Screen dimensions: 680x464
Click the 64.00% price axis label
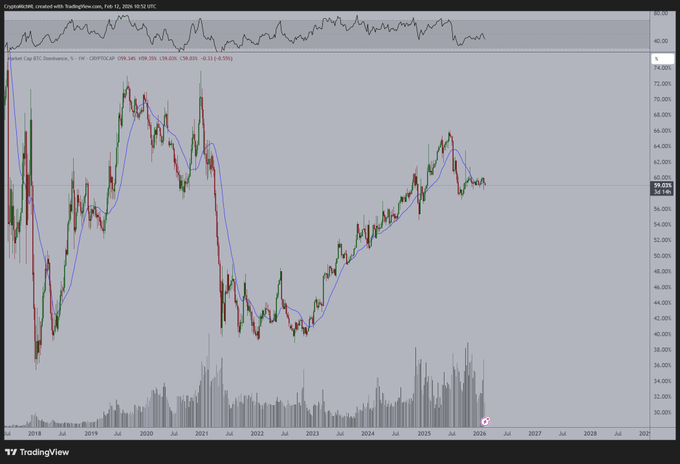click(x=662, y=146)
